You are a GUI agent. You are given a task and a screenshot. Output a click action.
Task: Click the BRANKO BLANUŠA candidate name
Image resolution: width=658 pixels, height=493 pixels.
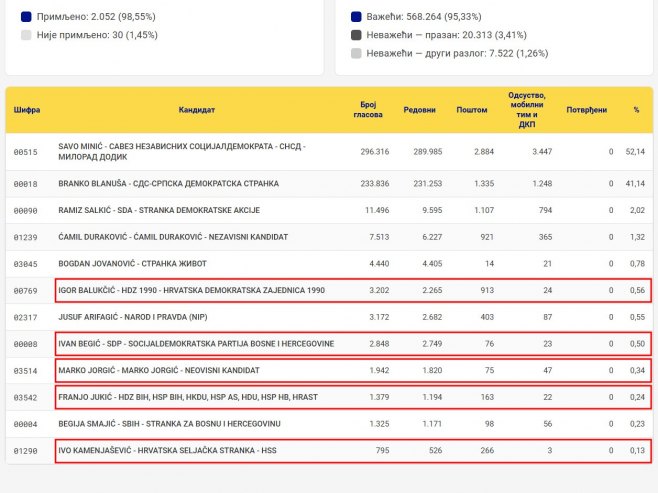point(168,183)
